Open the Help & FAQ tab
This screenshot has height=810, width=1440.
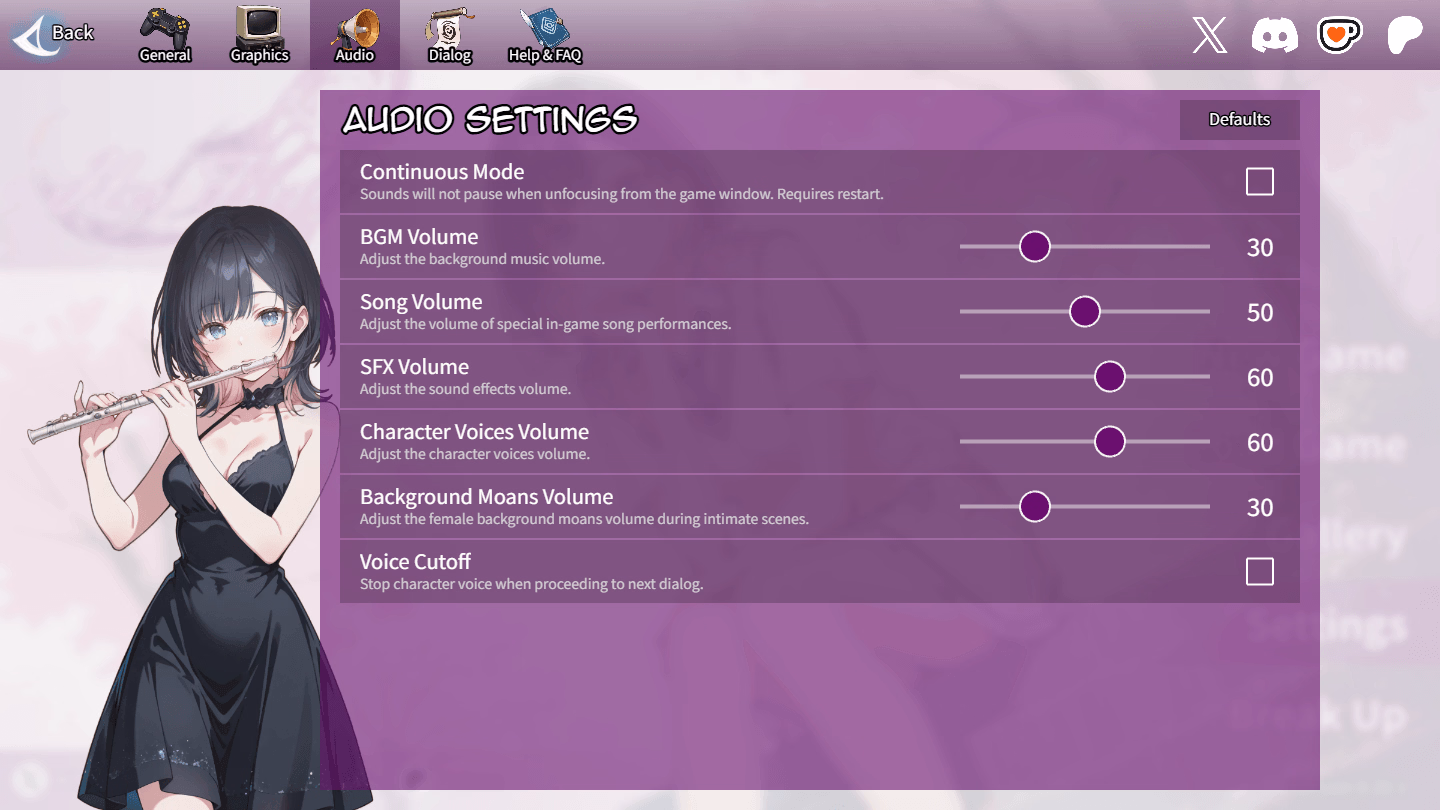click(545, 35)
